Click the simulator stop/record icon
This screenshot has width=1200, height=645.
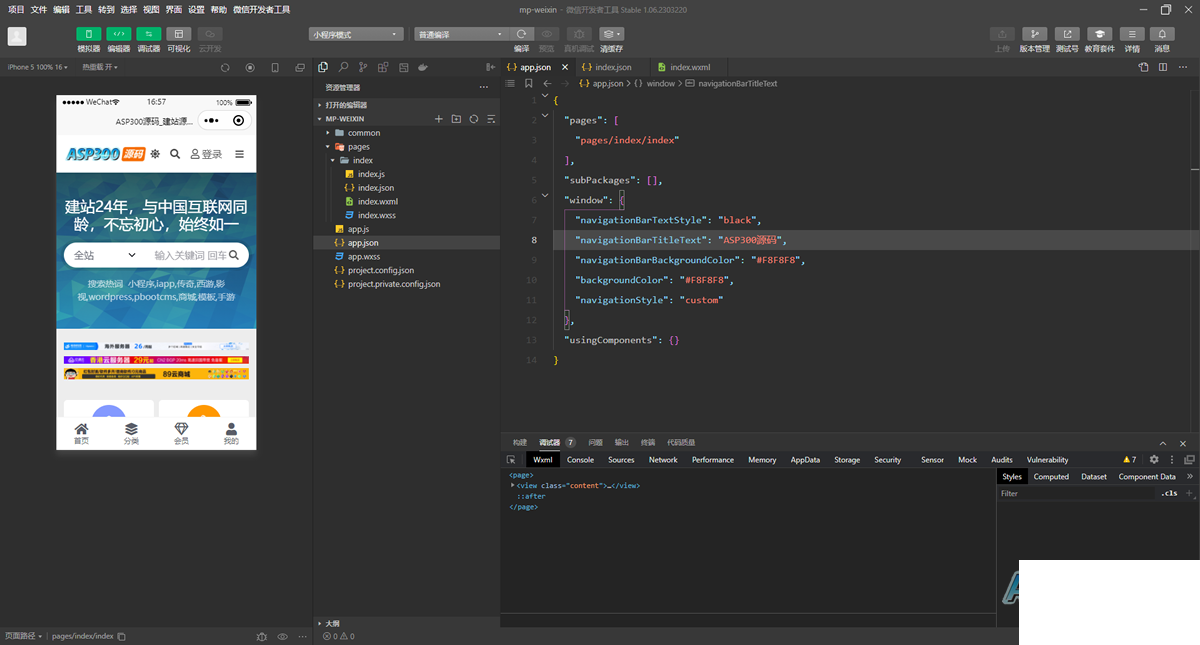250,68
